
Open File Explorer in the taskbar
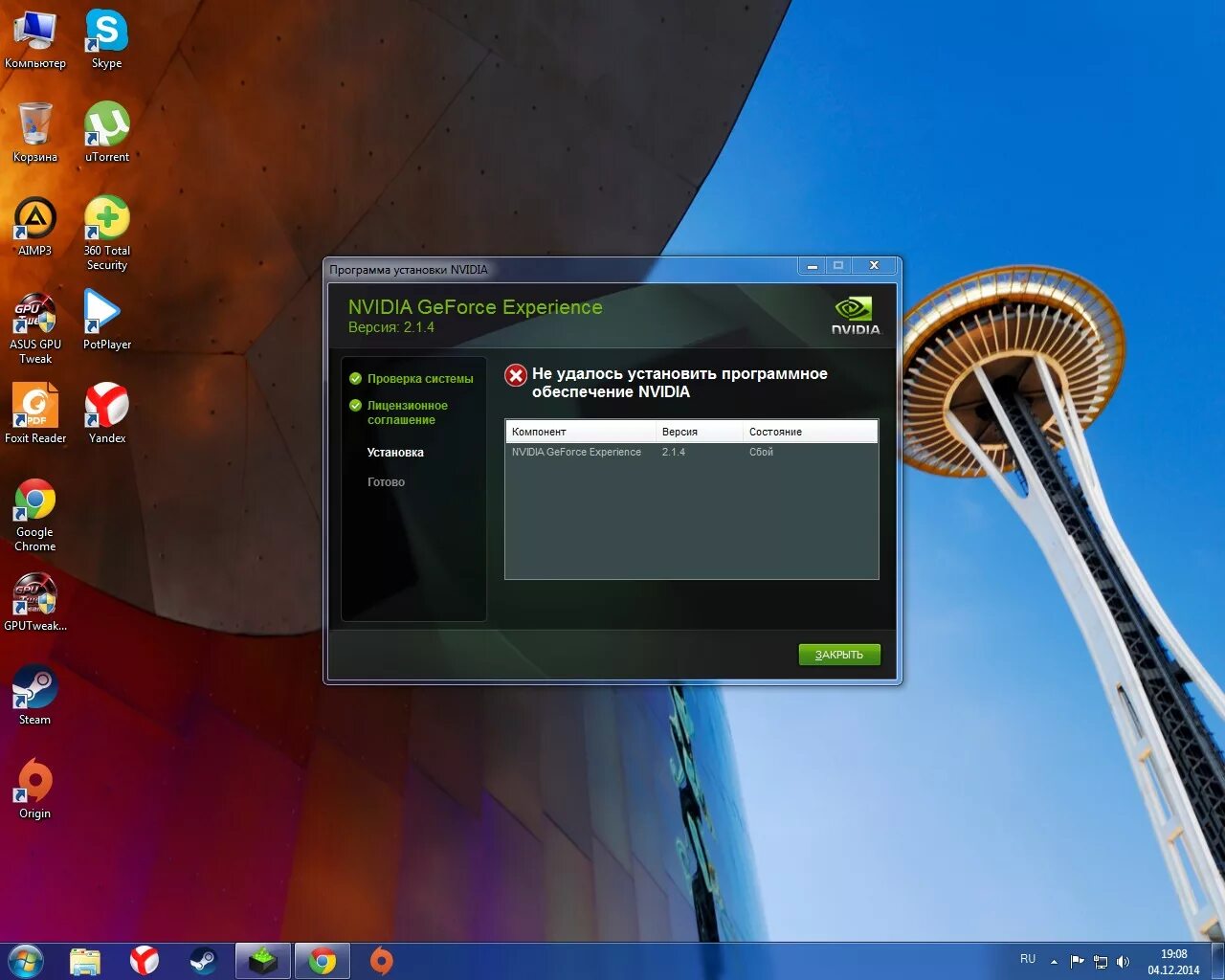85,961
